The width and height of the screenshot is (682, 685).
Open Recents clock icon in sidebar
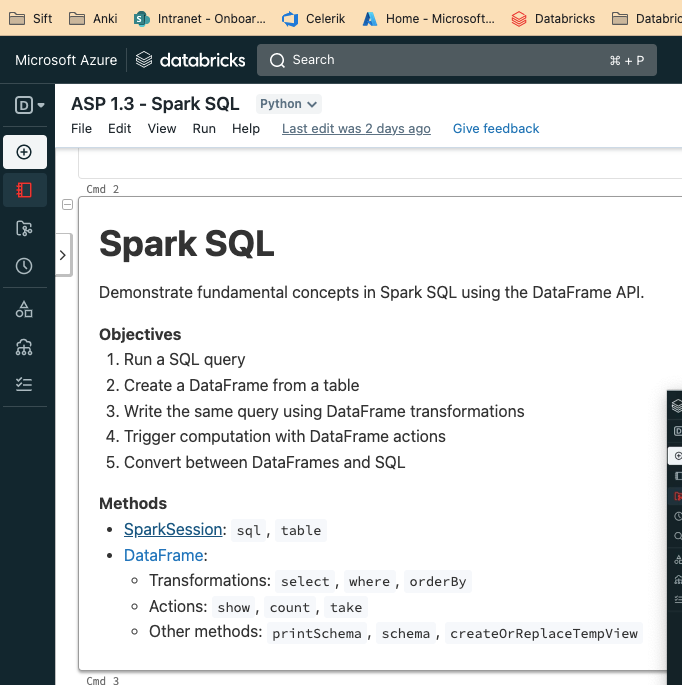tap(25, 266)
